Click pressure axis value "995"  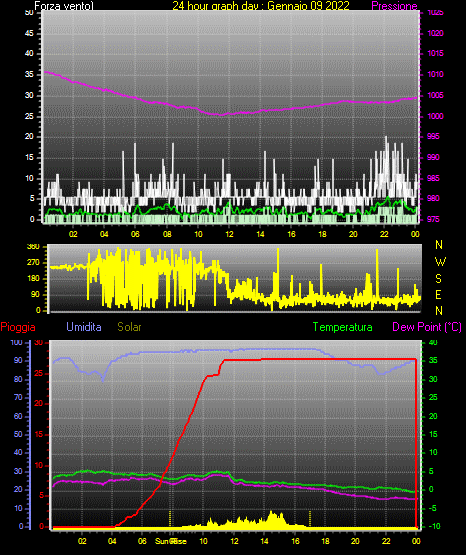pyautogui.click(x=433, y=137)
